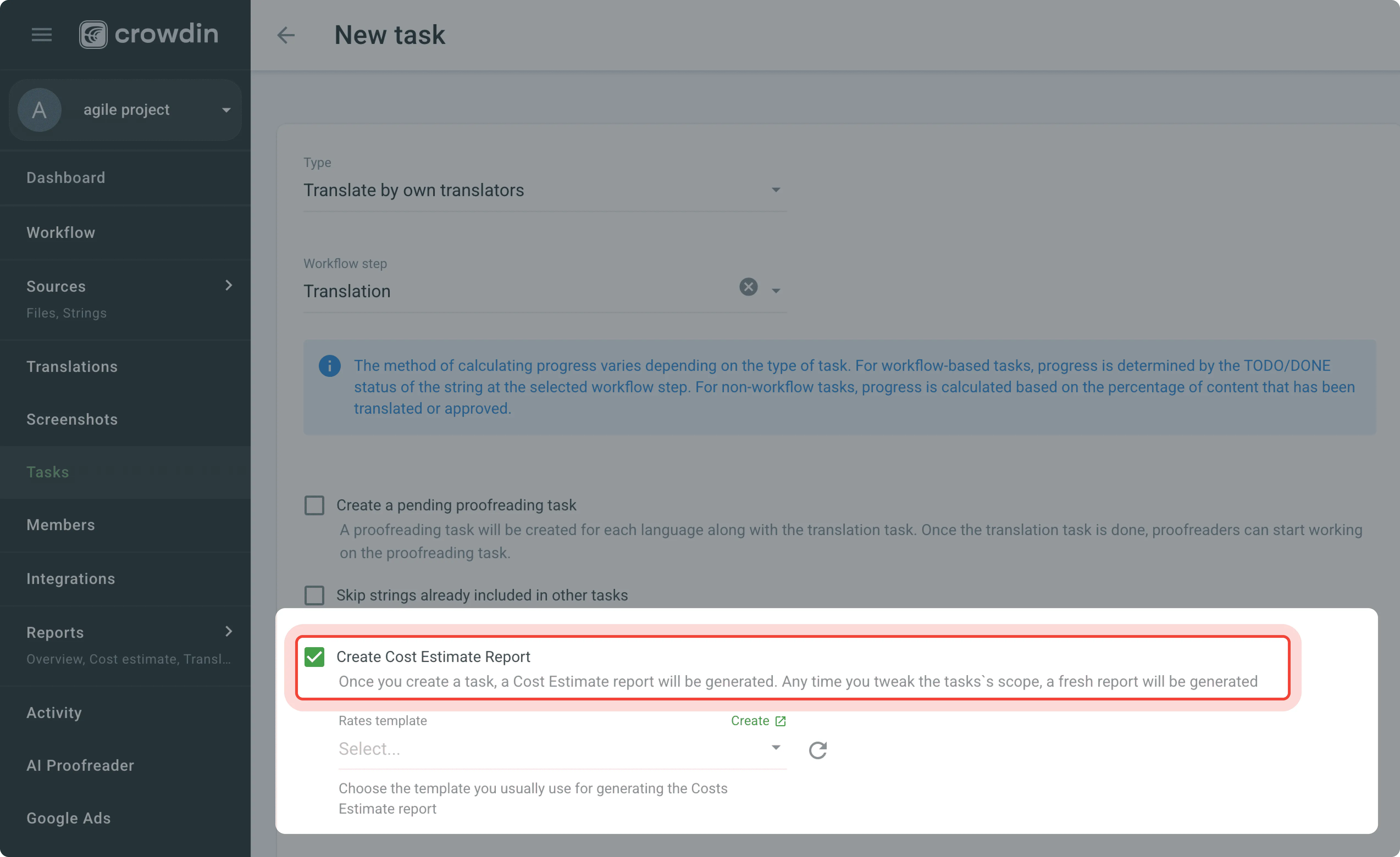Screen dimensions: 1400x857
Task: Open the hamburger navigation menu
Action: pyautogui.click(x=41, y=35)
